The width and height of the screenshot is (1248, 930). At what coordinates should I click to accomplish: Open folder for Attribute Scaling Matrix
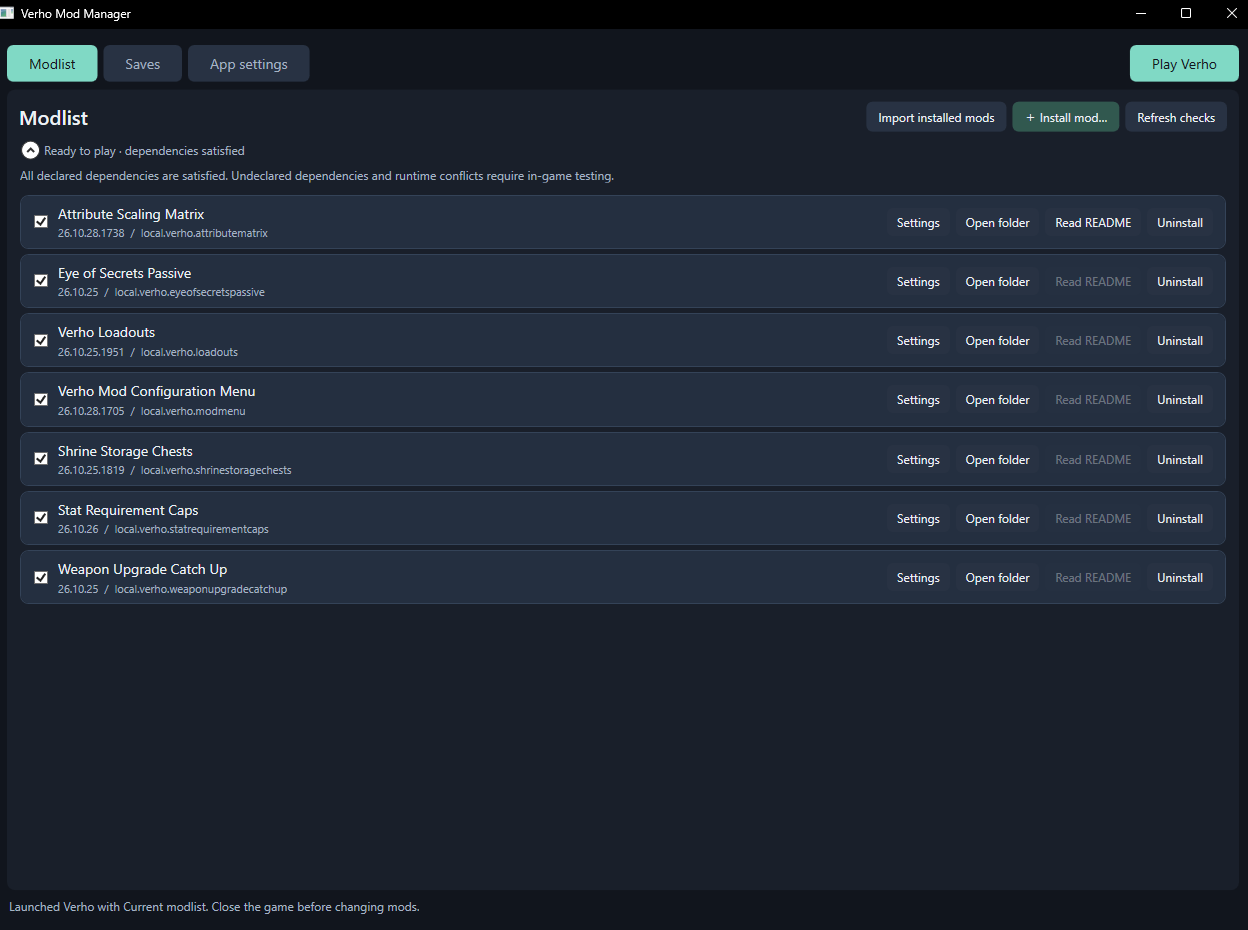click(997, 223)
